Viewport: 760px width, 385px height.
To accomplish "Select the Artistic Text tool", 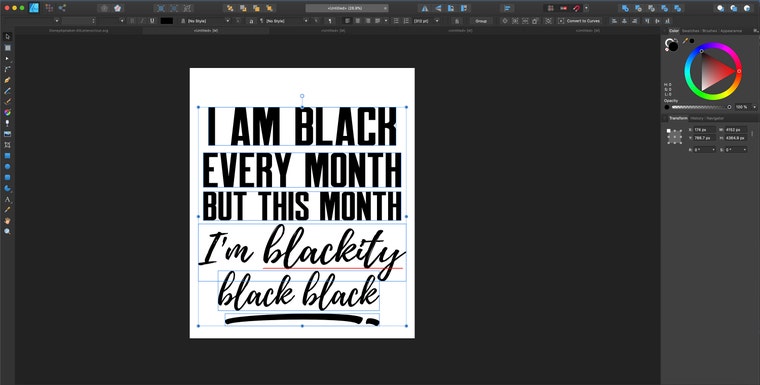I will (7, 199).
